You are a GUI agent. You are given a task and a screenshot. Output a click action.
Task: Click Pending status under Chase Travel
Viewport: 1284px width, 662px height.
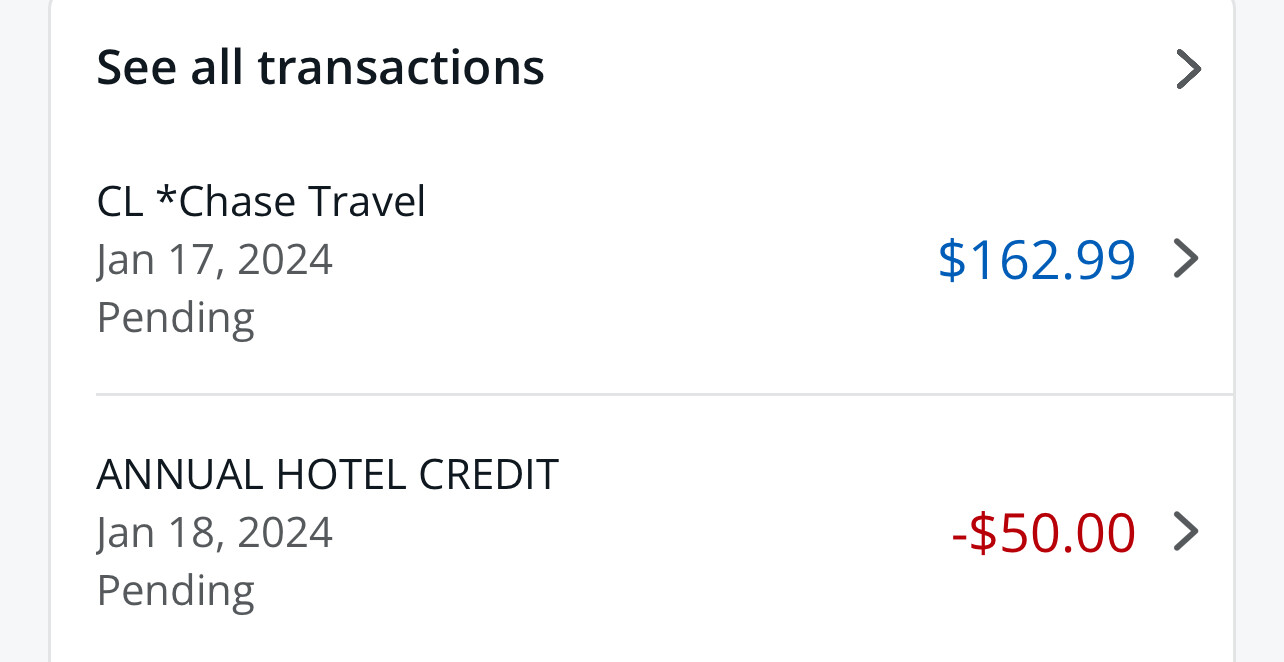tap(176, 318)
